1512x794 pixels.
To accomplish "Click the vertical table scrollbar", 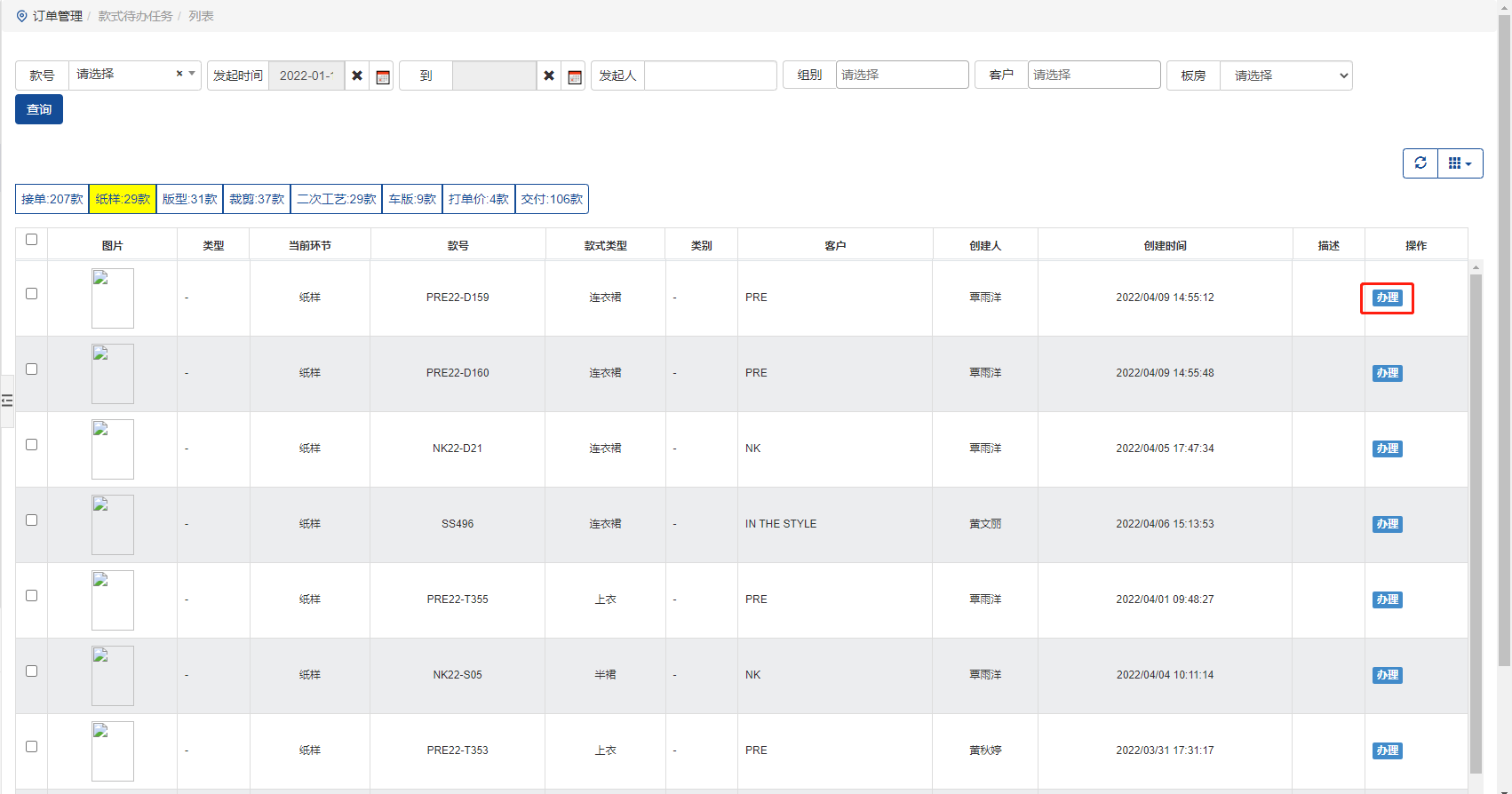I will pyautogui.click(x=1476, y=524).
